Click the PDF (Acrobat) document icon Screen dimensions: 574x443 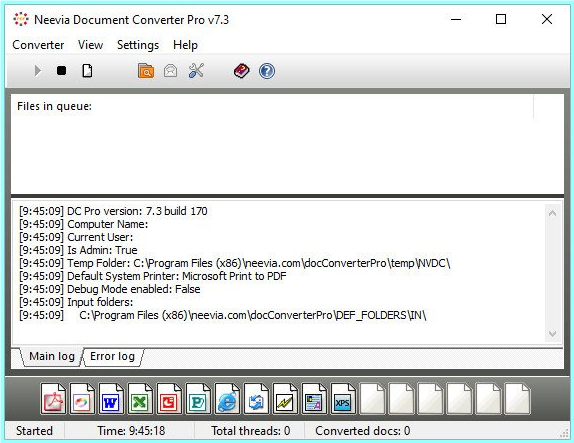click(x=53, y=399)
